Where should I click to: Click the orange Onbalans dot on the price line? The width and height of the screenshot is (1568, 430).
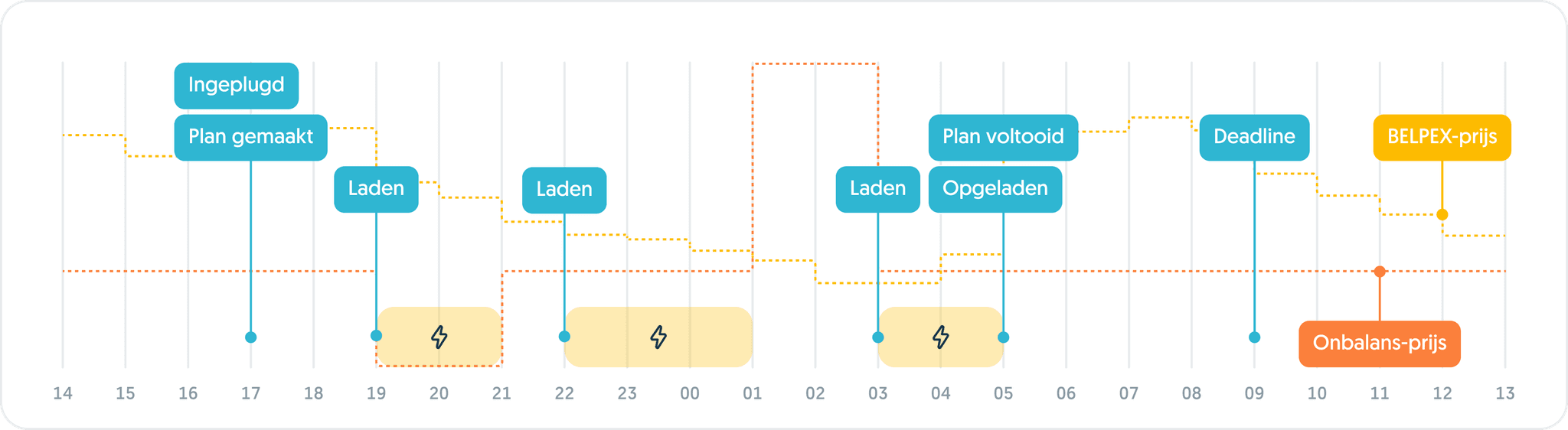point(1380,272)
